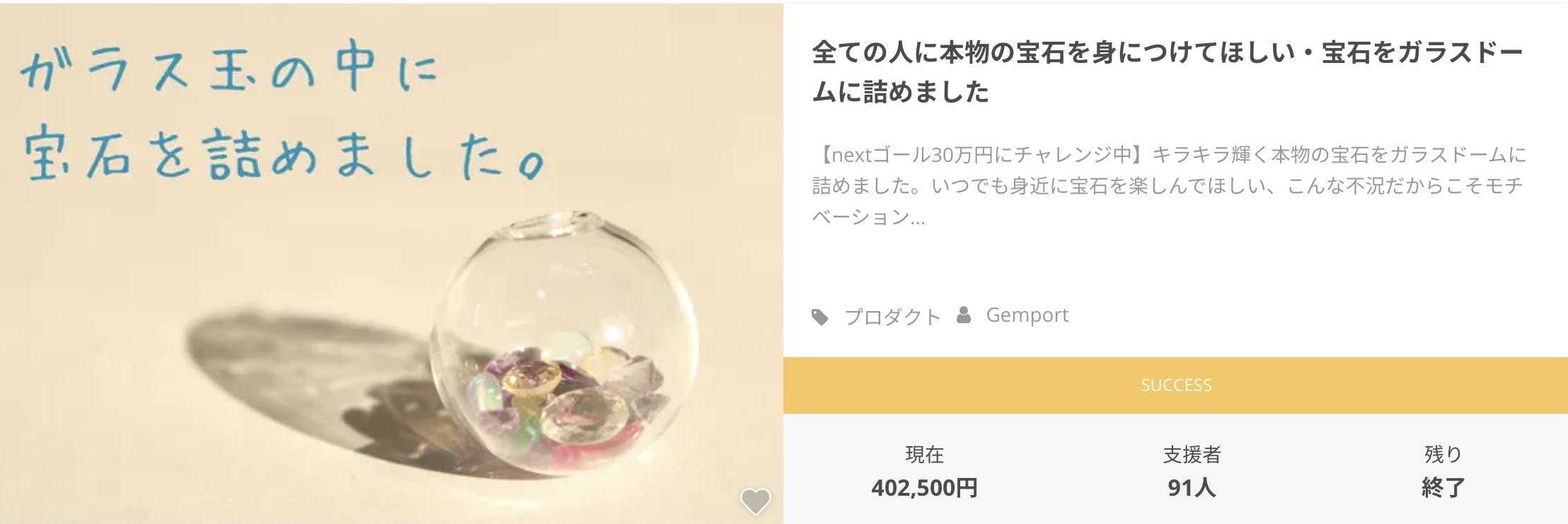Click the project description paragraph text
This screenshot has height=524, width=1568.
pos(1169,186)
